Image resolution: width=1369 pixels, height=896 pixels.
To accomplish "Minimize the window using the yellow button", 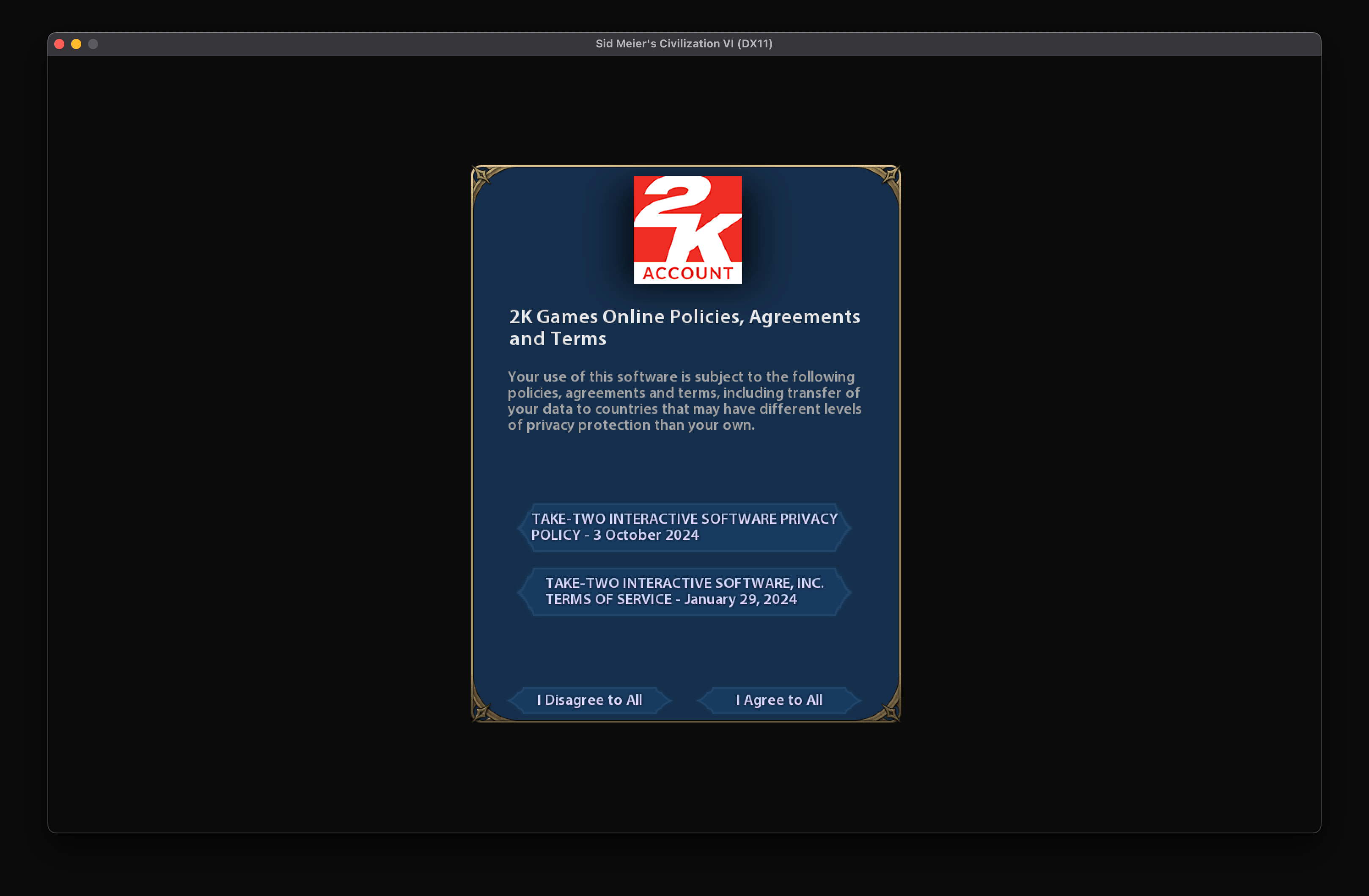I will tap(76, 44).
